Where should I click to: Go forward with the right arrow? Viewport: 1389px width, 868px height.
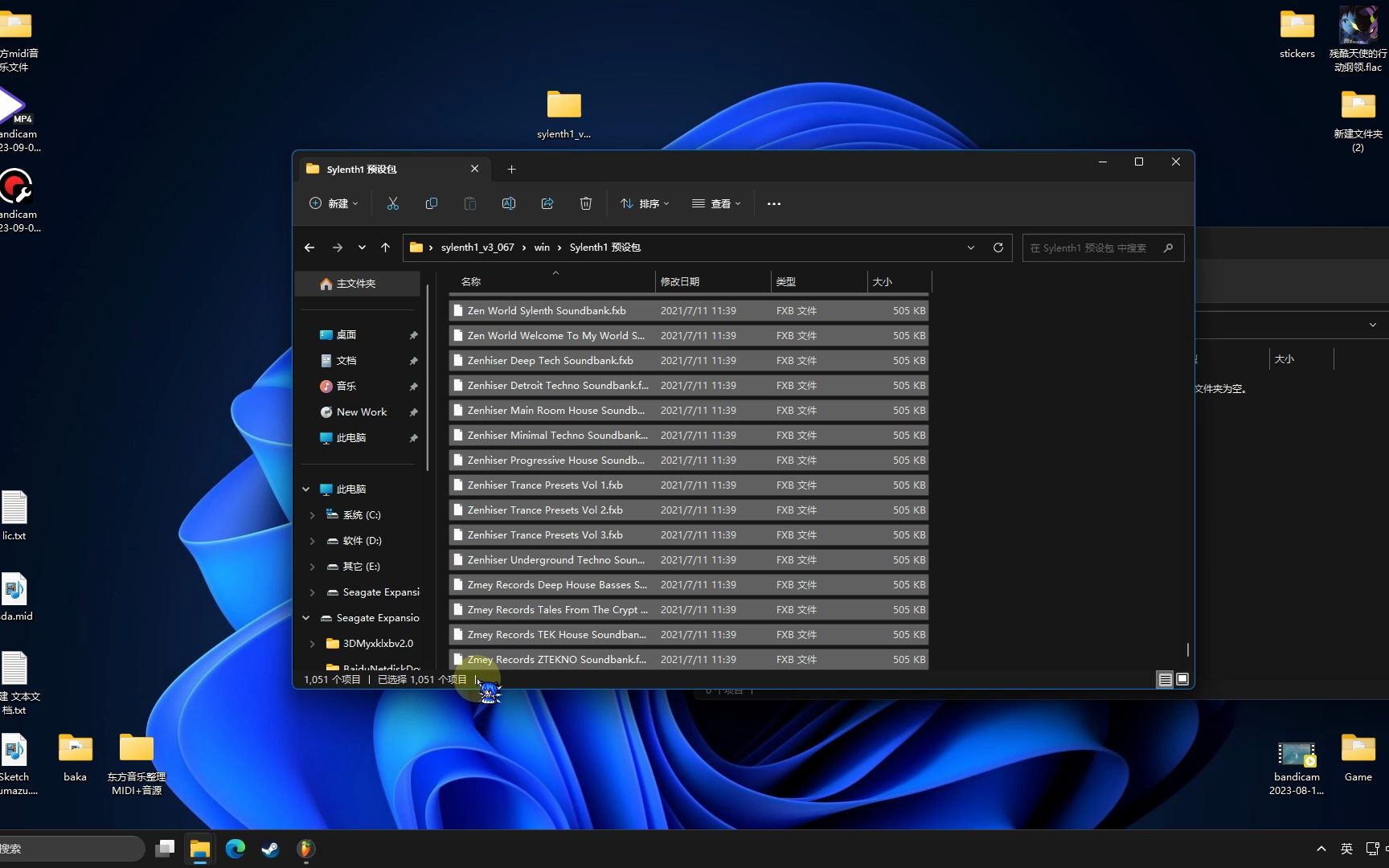[337, 248]
